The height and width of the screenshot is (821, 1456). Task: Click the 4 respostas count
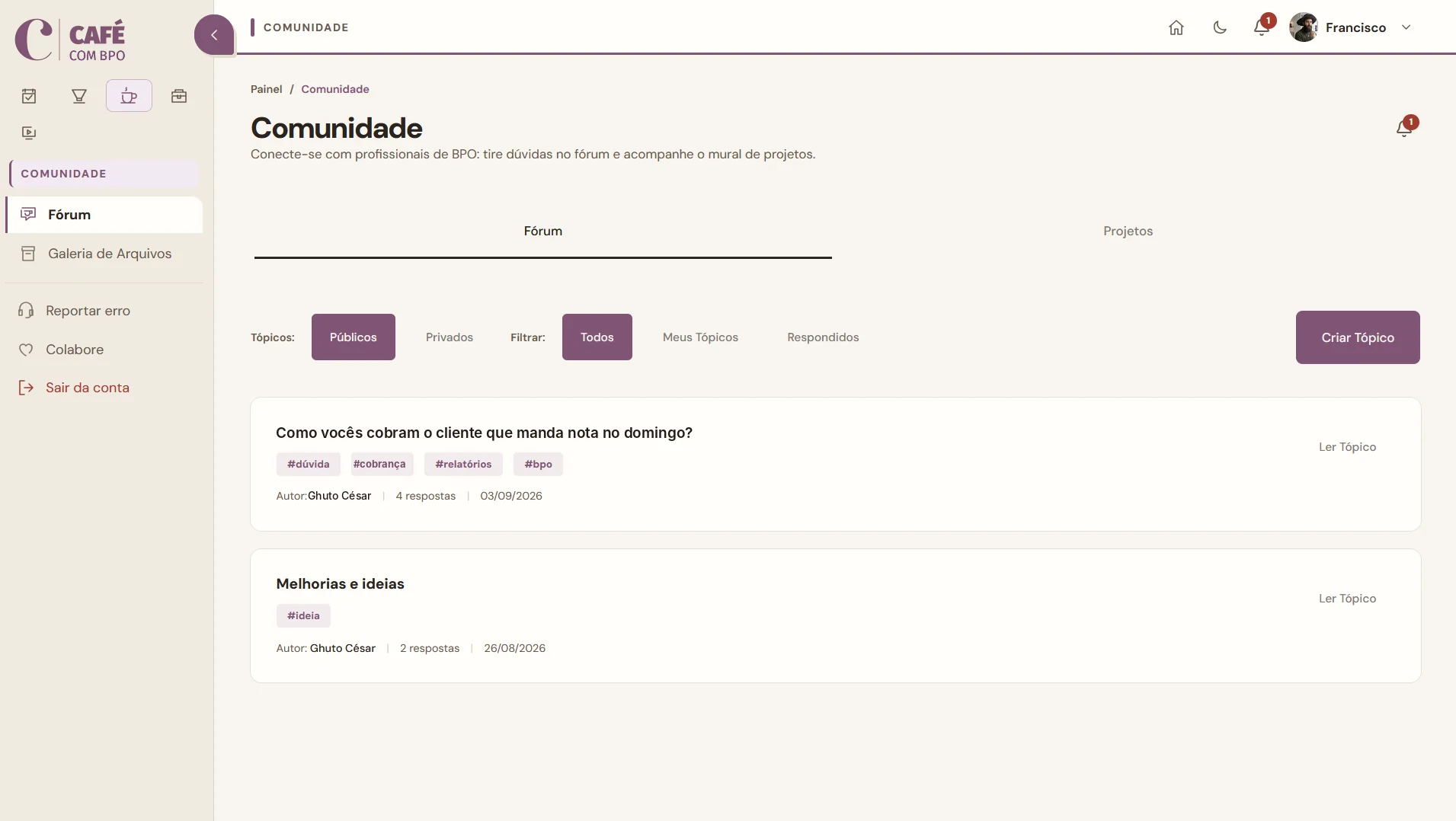pyautogui.click(x=425, y=496)
